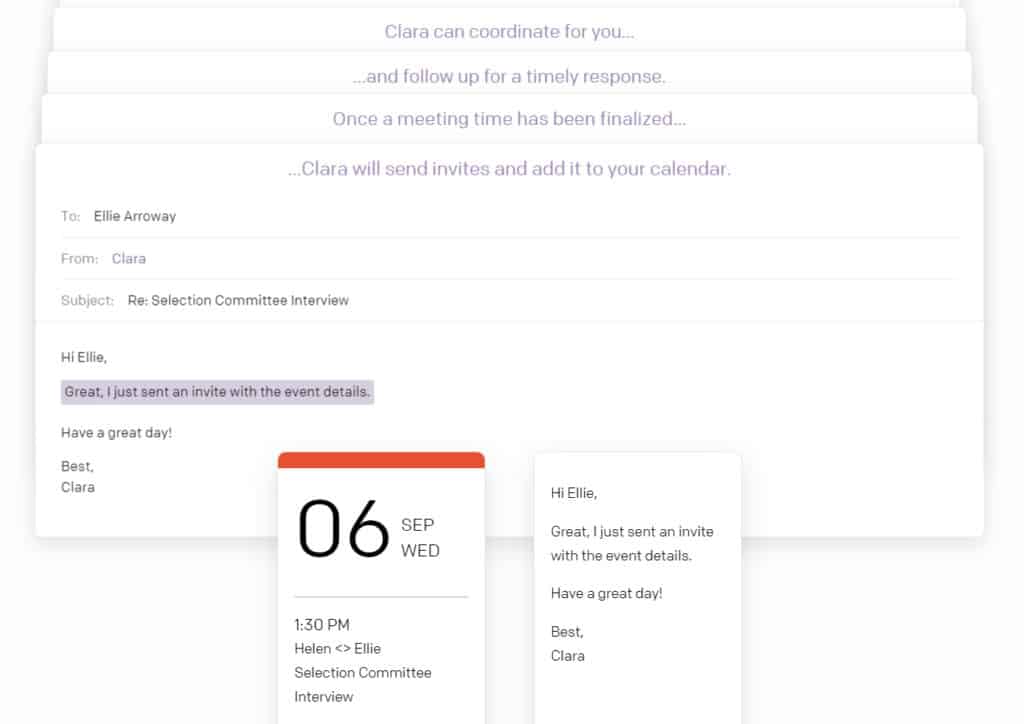Open the "...and follow up for a timely response" card

click(x=509, y=76)
